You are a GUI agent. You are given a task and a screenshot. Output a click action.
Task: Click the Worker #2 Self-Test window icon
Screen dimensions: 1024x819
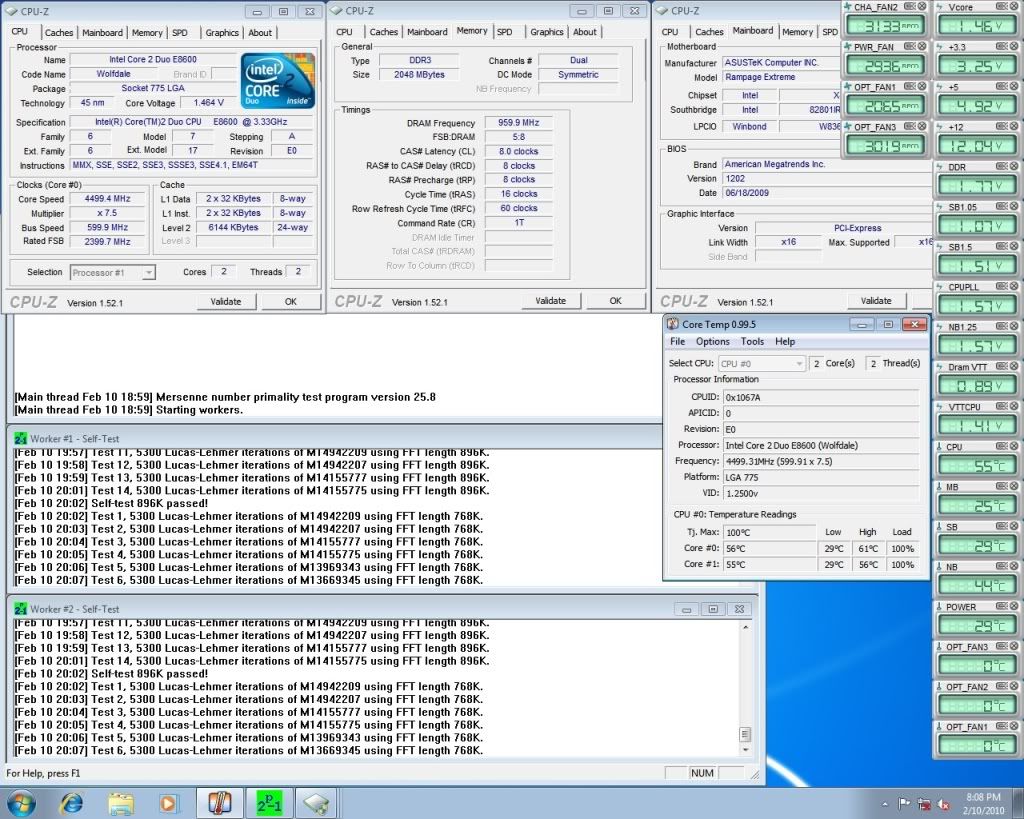click(20, 609)
